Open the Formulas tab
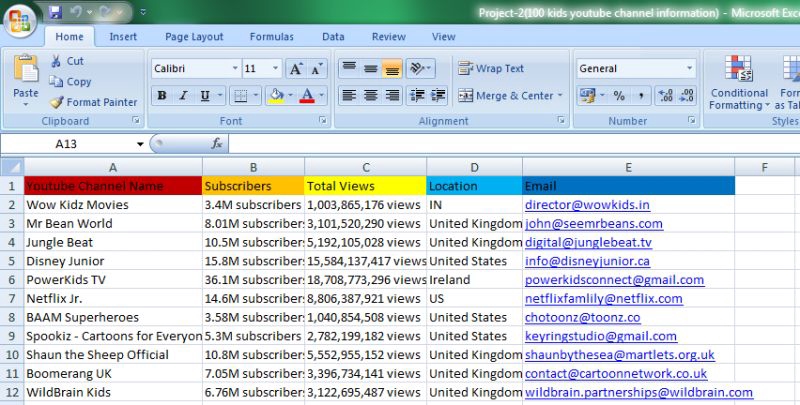Viewport: 800px width, 405px height. (271, 37)
